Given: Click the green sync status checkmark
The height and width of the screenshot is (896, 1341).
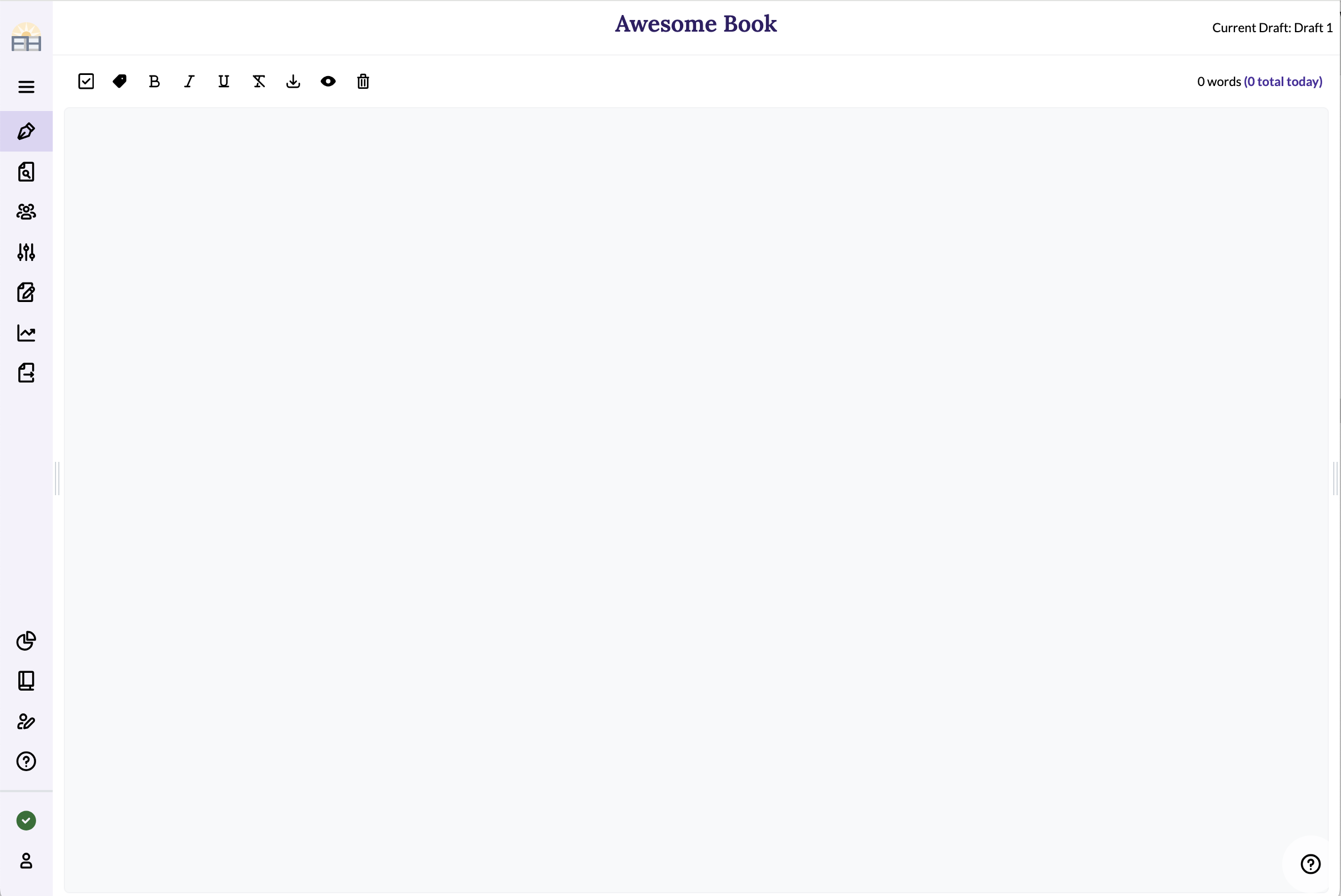Looking at the screenshot, I should point(26,821).
